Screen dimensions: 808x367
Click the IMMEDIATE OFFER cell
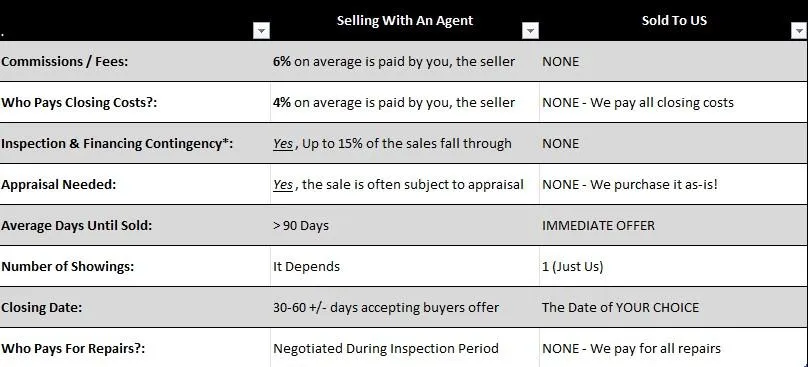click(674, 225)
